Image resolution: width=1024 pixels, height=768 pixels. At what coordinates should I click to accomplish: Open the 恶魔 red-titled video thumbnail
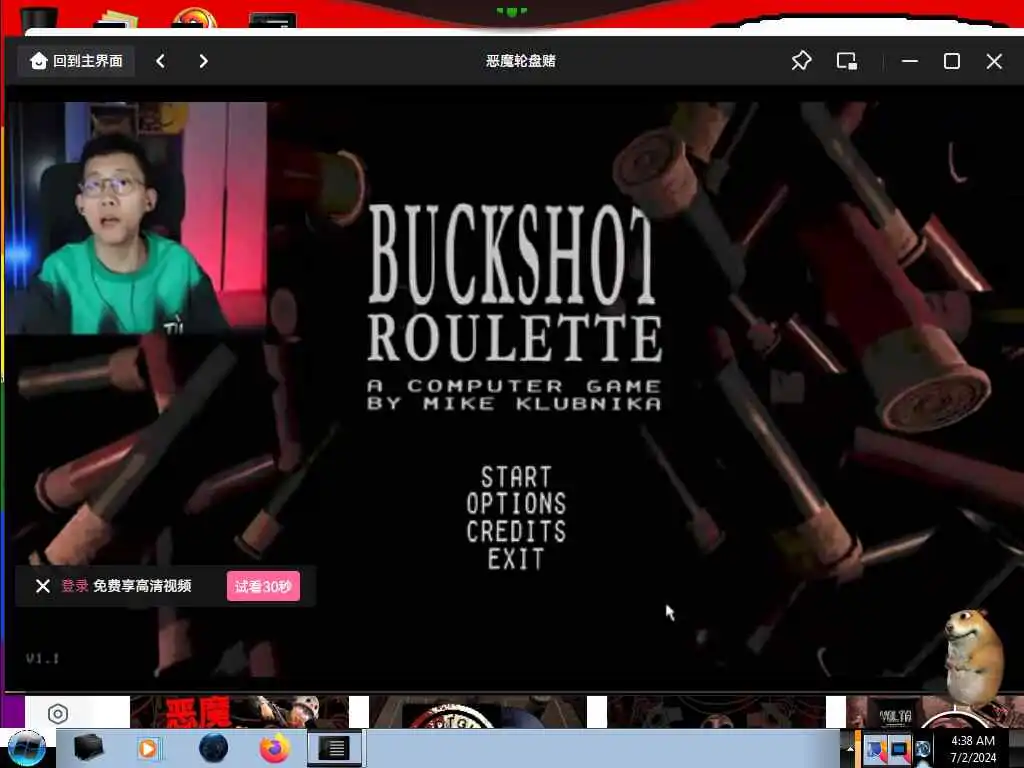(x=239, y=712)
